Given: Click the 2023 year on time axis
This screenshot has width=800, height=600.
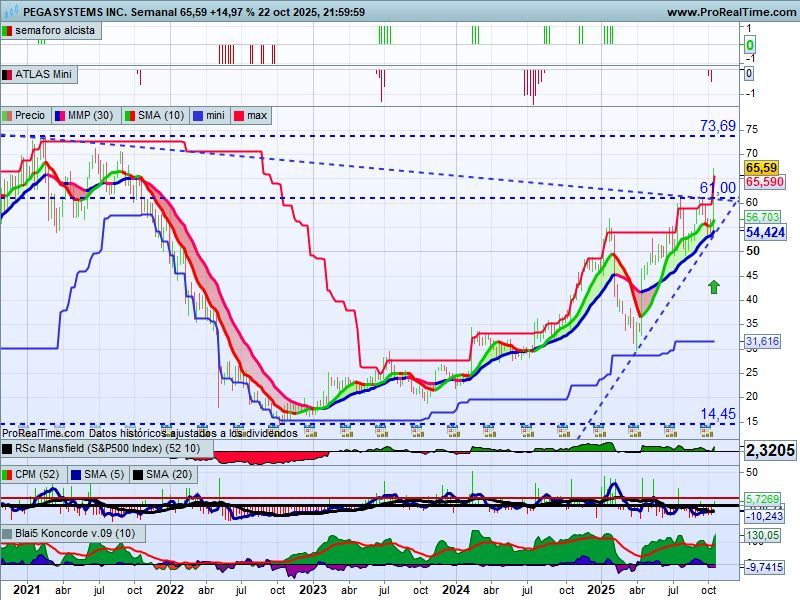Looking at the screenshot, I should tap(313, 590).
